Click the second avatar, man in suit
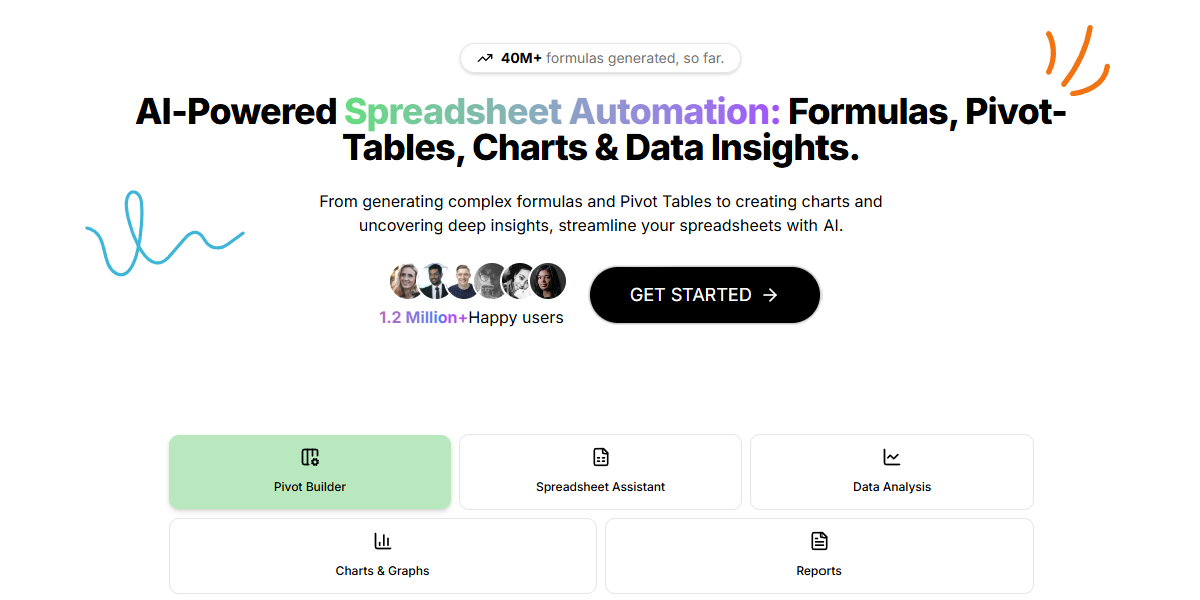Image resolution: width=1200 pixels, height=600 pixels. click(434, 281)
